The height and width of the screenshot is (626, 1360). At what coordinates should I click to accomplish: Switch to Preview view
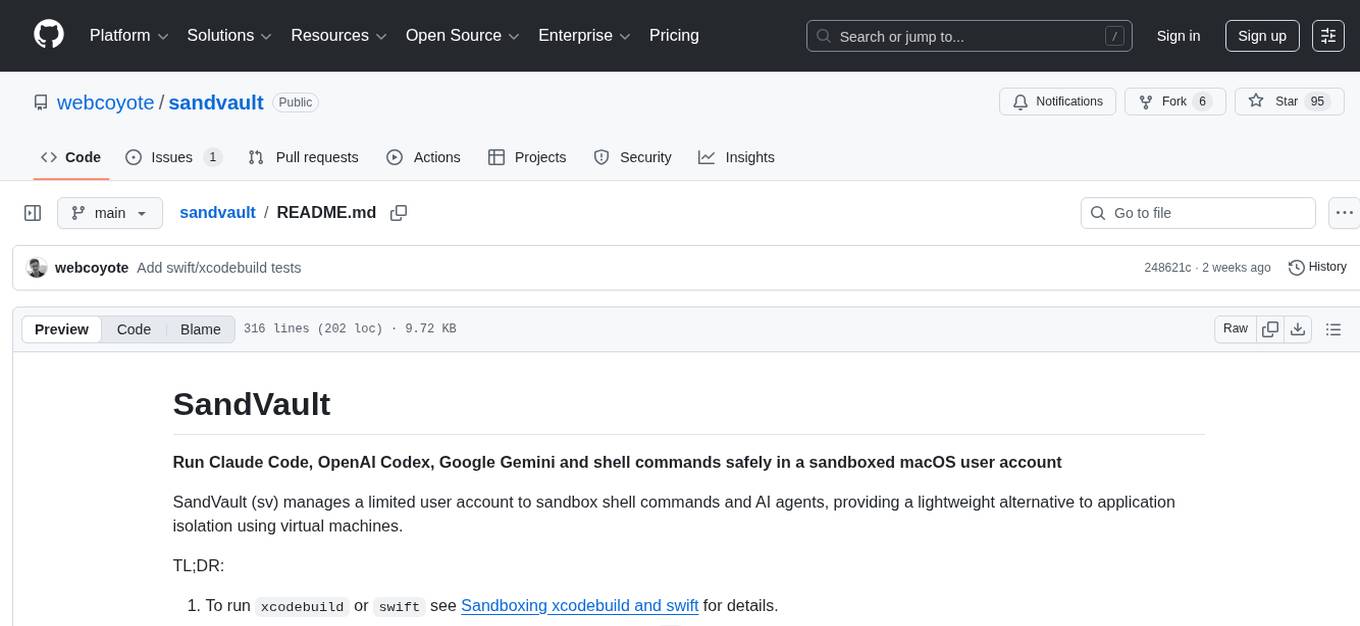click(62, 329)
